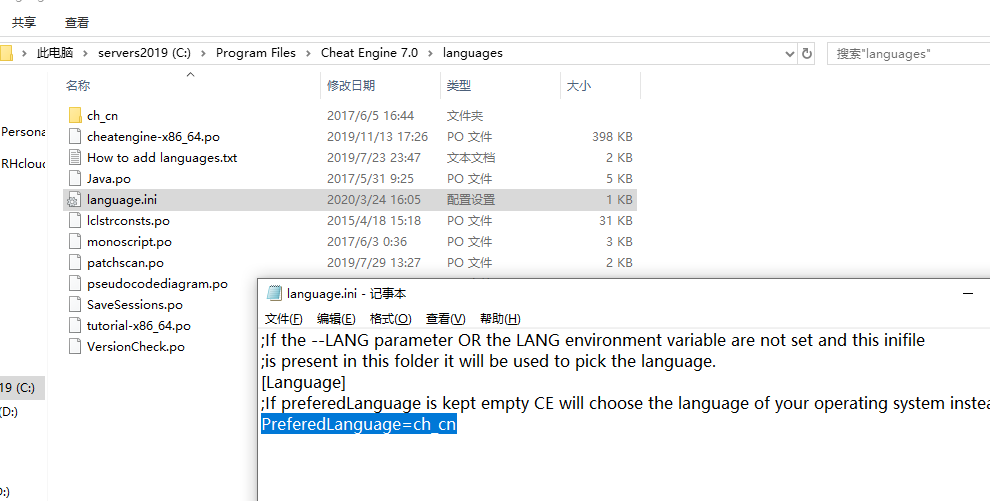The width and height of the screenshot is (990, 501).
Task: Click Program Files breadcrumb
Action: (256, 53)
